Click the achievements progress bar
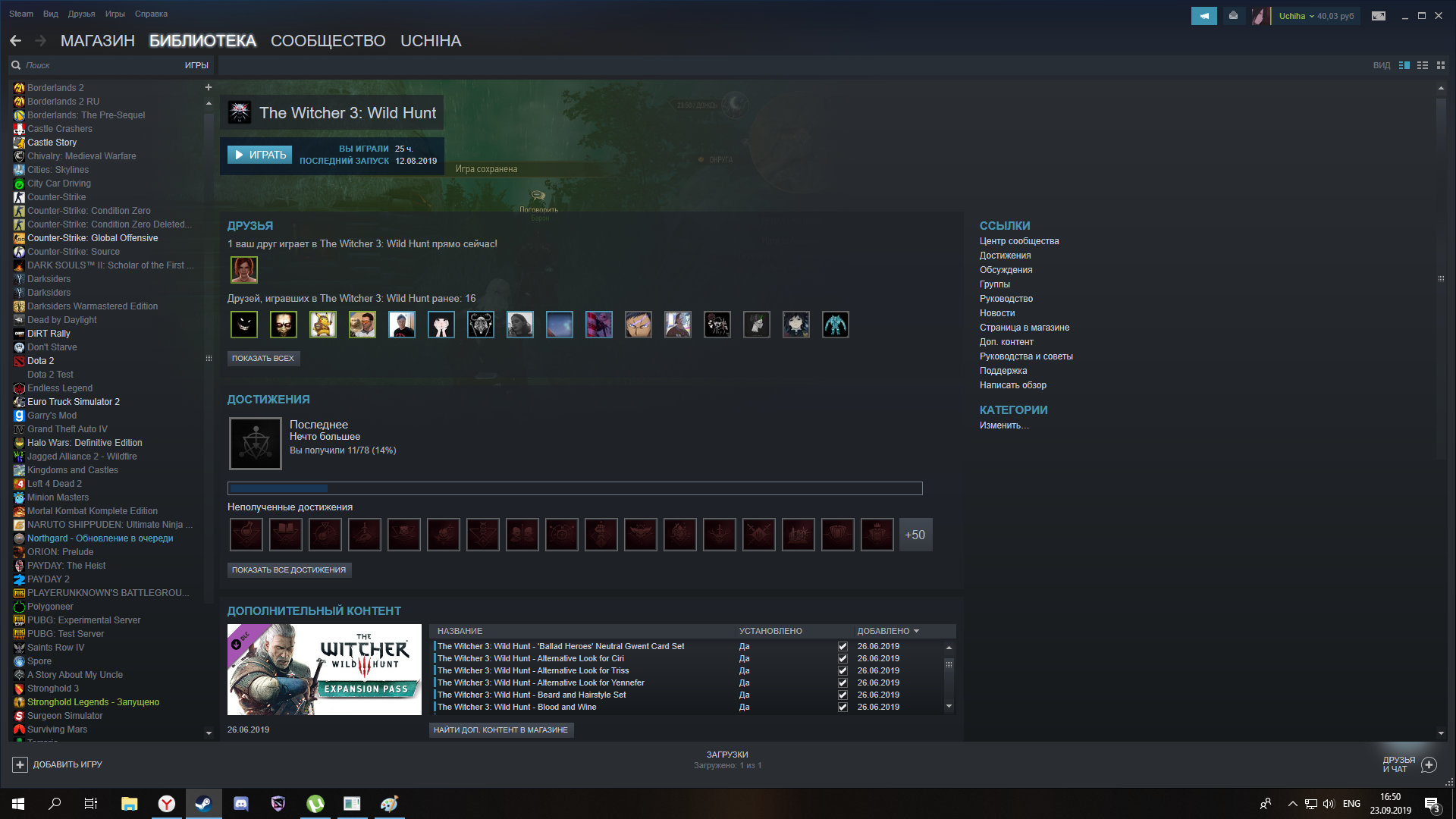The width and height of the screenshot is (1456, 819). [x=575, y=488]
